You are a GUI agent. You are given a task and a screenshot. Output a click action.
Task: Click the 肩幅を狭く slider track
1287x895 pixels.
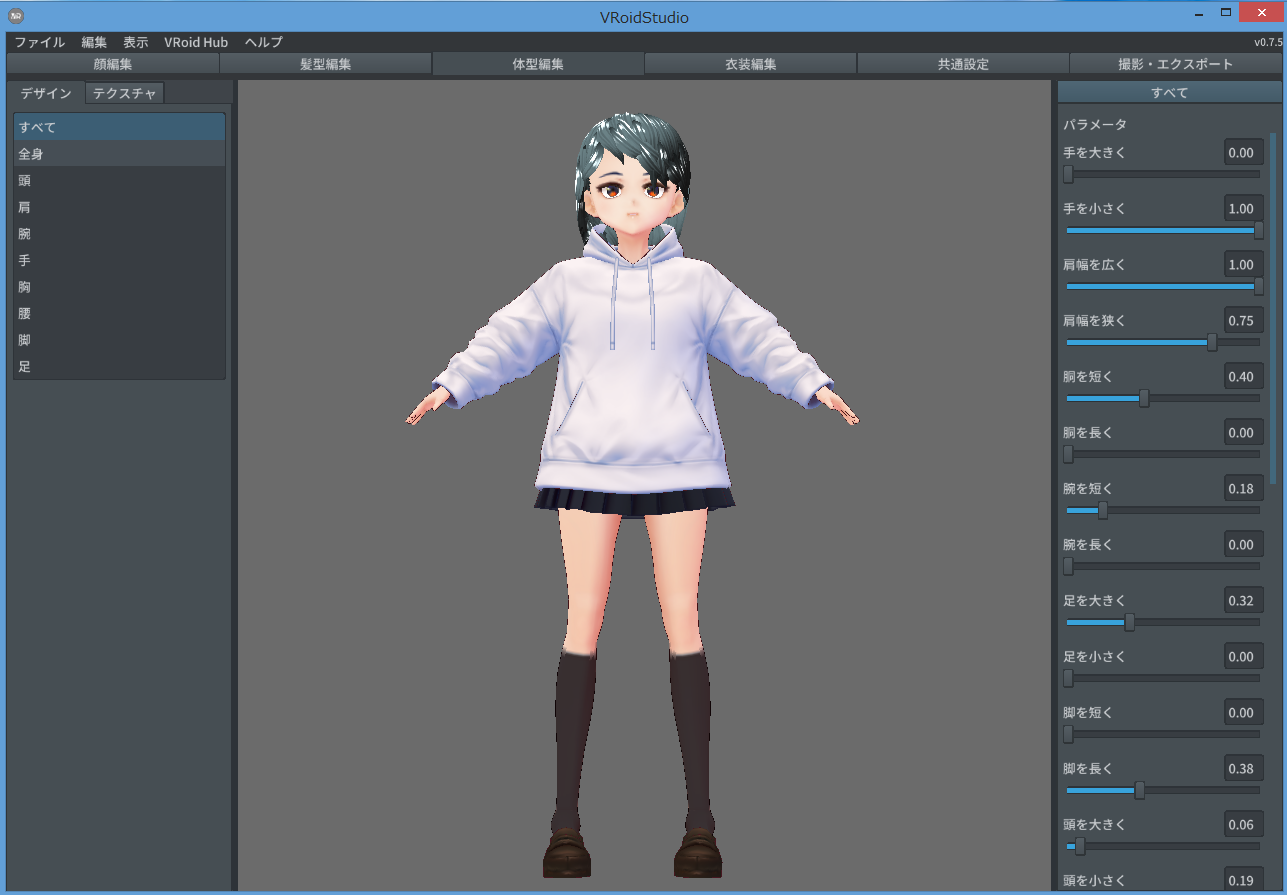[1163, 342]
